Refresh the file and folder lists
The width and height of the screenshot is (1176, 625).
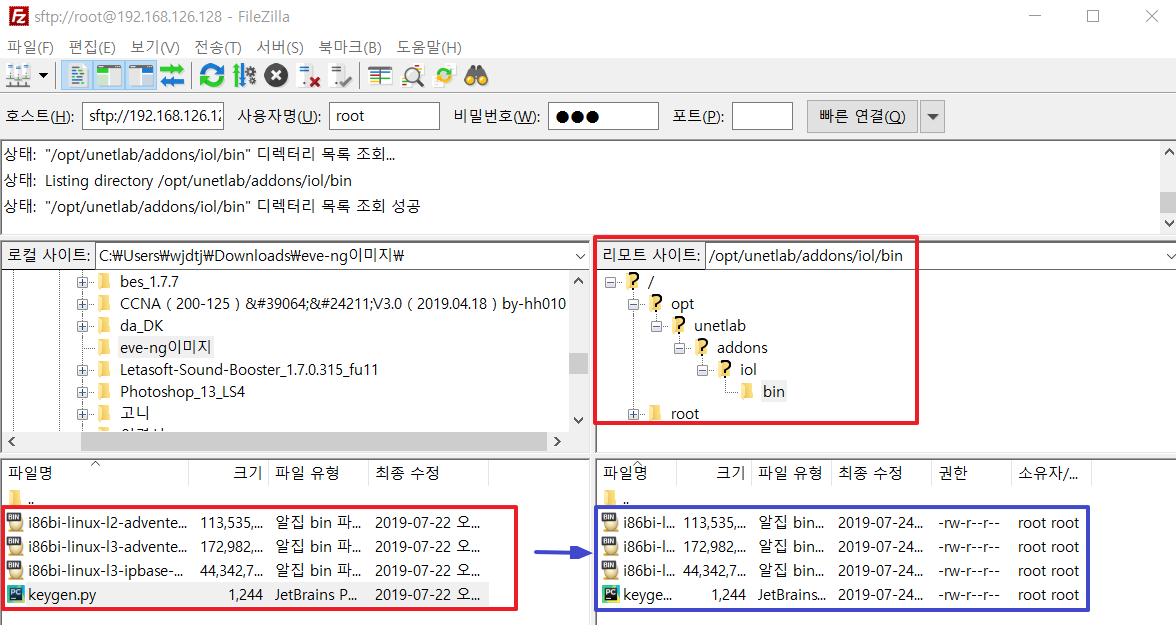212,76
